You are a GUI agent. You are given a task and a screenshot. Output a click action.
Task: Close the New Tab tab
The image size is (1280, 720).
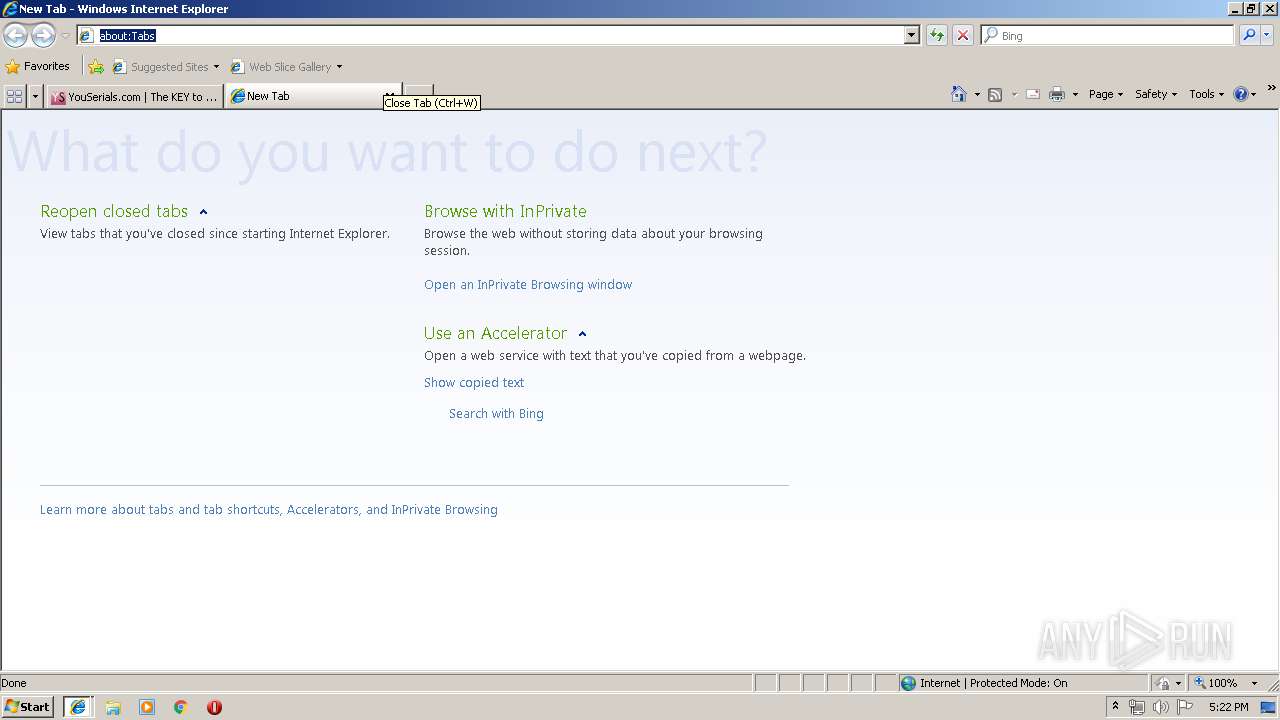390,96
